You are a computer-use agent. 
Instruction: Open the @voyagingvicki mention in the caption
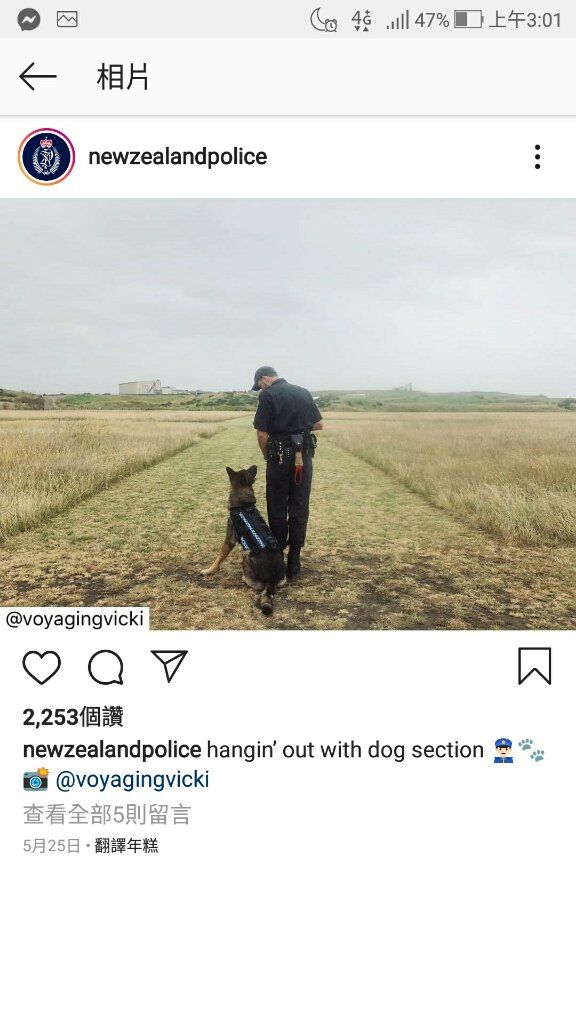click(x=133, y=779)
